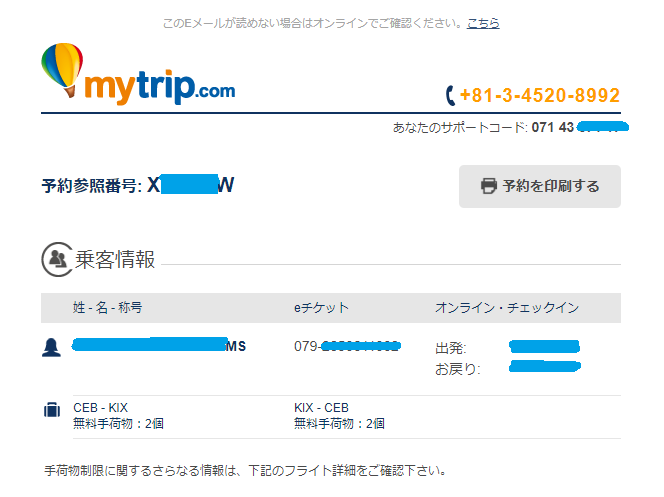The height and width of the screenshot is (497, 664).
Task: Click the mytrip.com balloon logo
Action: pos(138,74)
